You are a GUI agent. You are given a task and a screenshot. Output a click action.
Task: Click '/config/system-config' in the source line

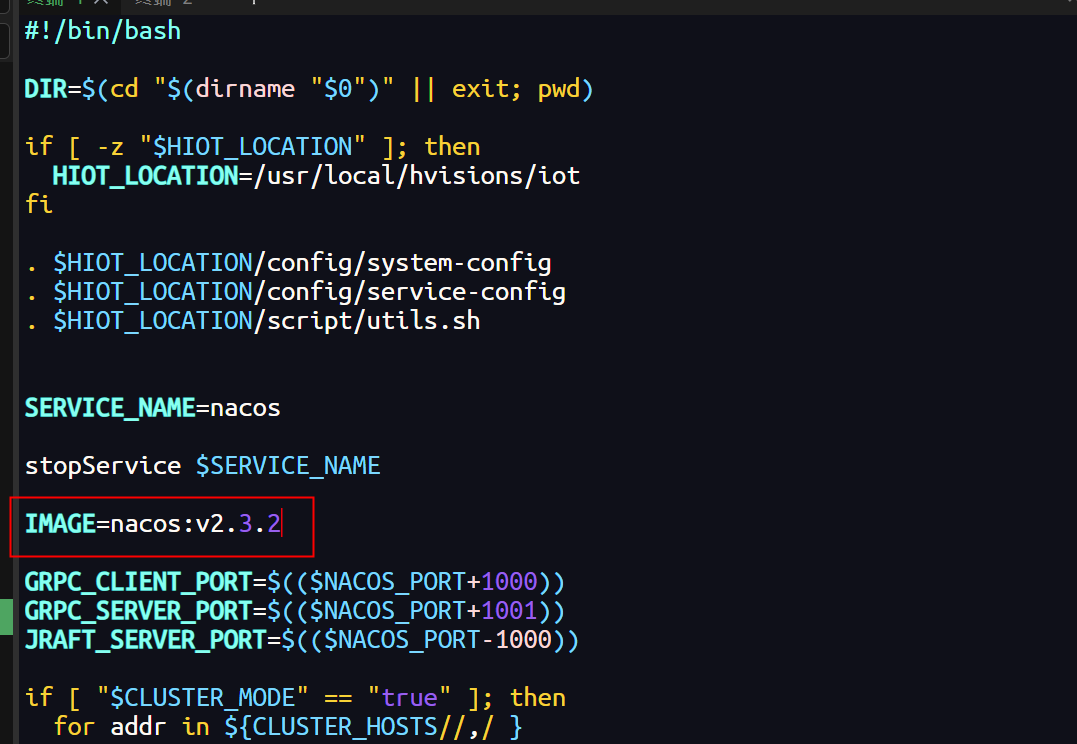pyautogui.click(x=402, y=264)
